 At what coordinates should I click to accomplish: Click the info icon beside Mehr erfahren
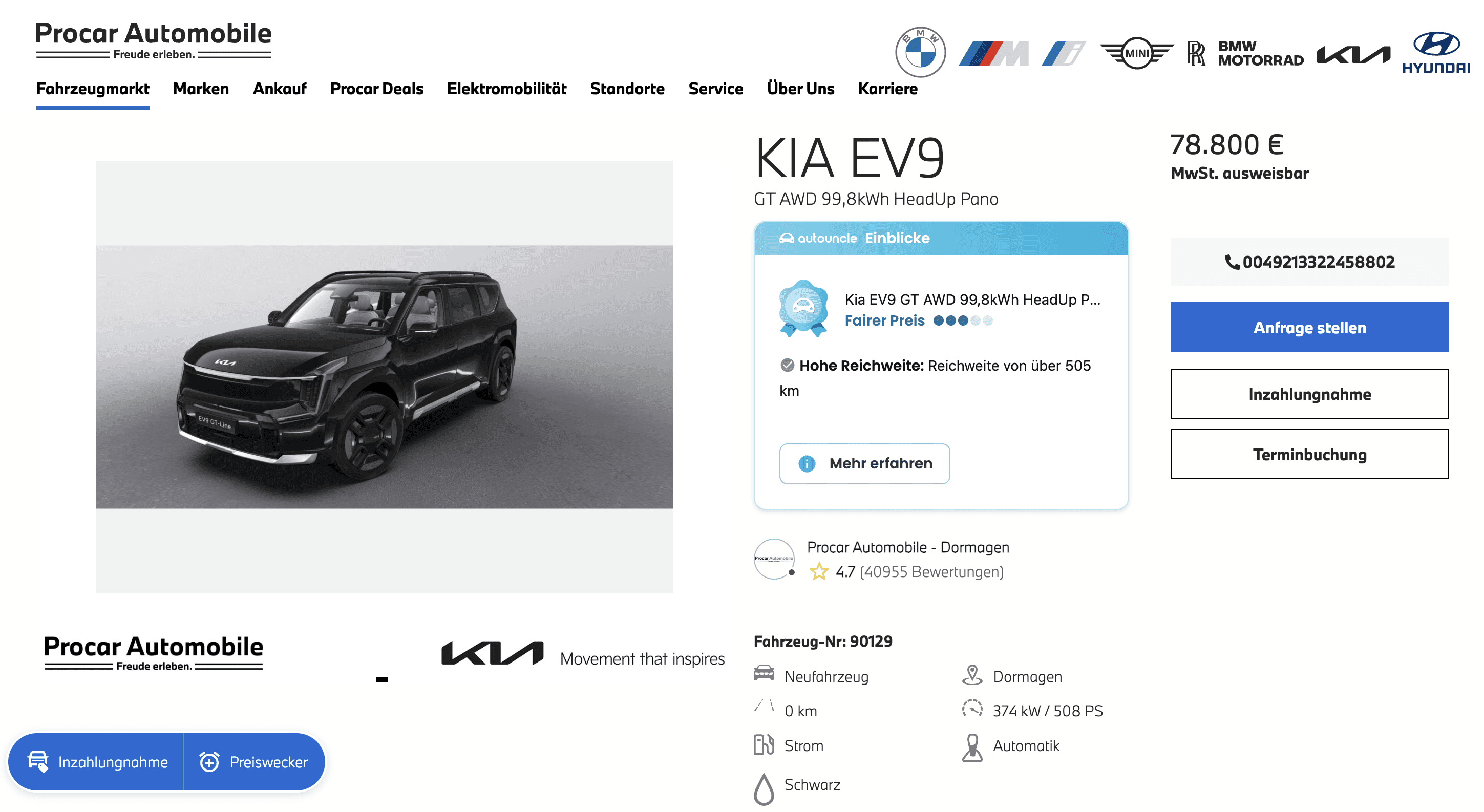tap(807, 463)
